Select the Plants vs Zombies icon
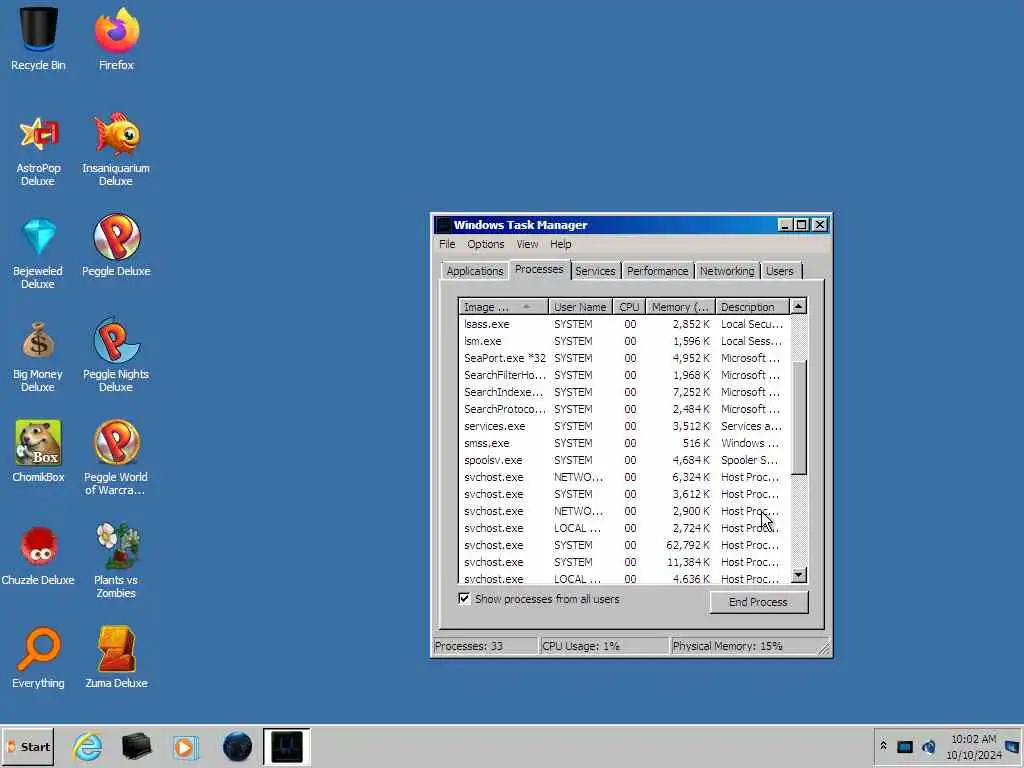This screenshot has width=1024, height=768. (116, 562)
